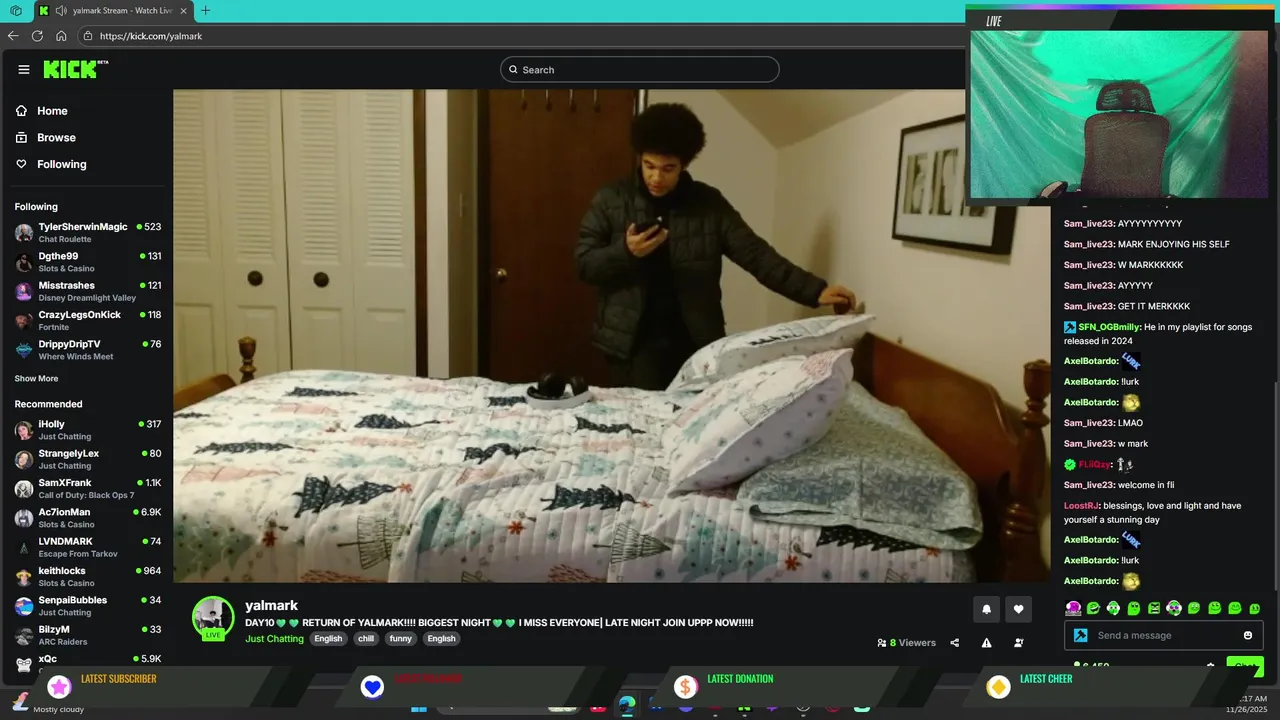This screenshot has height=720, width=1280.
Task: Reload the page with refresh icon
Action: coord(37,36)
